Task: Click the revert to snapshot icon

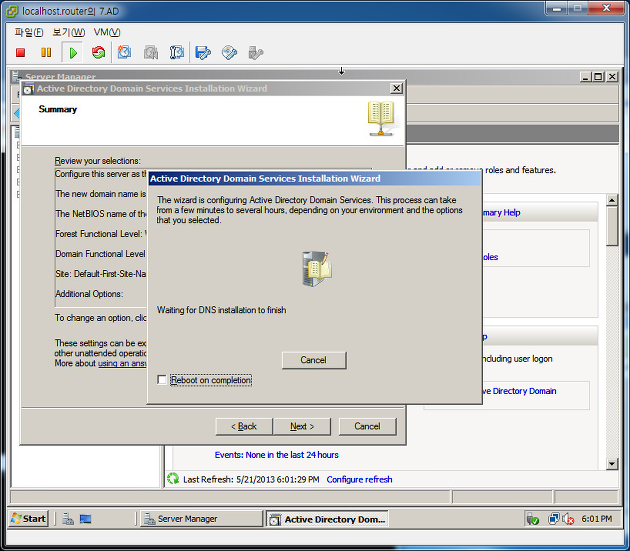Action: 151,53
